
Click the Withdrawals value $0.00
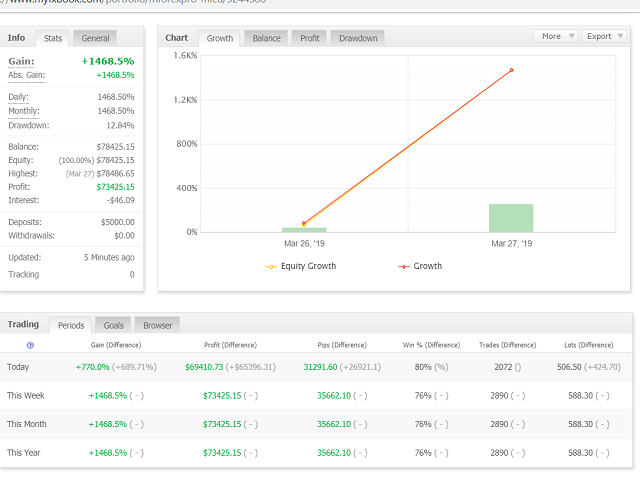[x=124, y=236]
